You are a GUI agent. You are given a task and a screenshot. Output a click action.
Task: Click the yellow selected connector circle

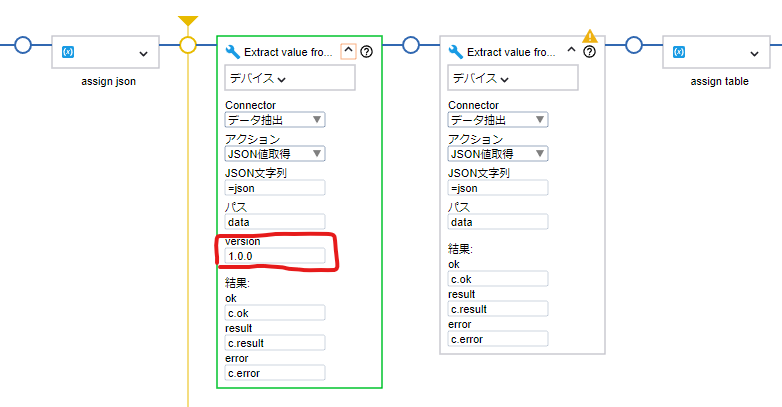pos(188,45)
